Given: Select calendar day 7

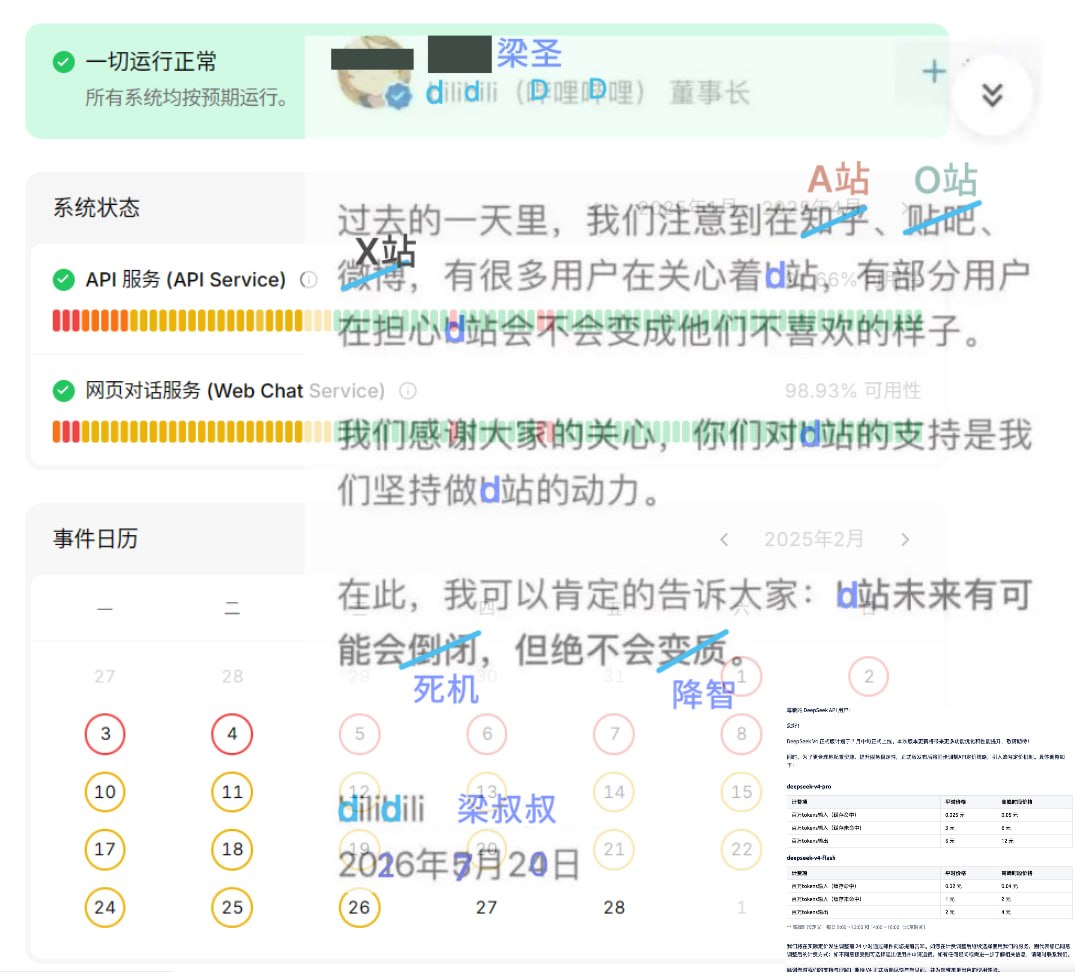Looking at the screenshot, I should point(613,734).
